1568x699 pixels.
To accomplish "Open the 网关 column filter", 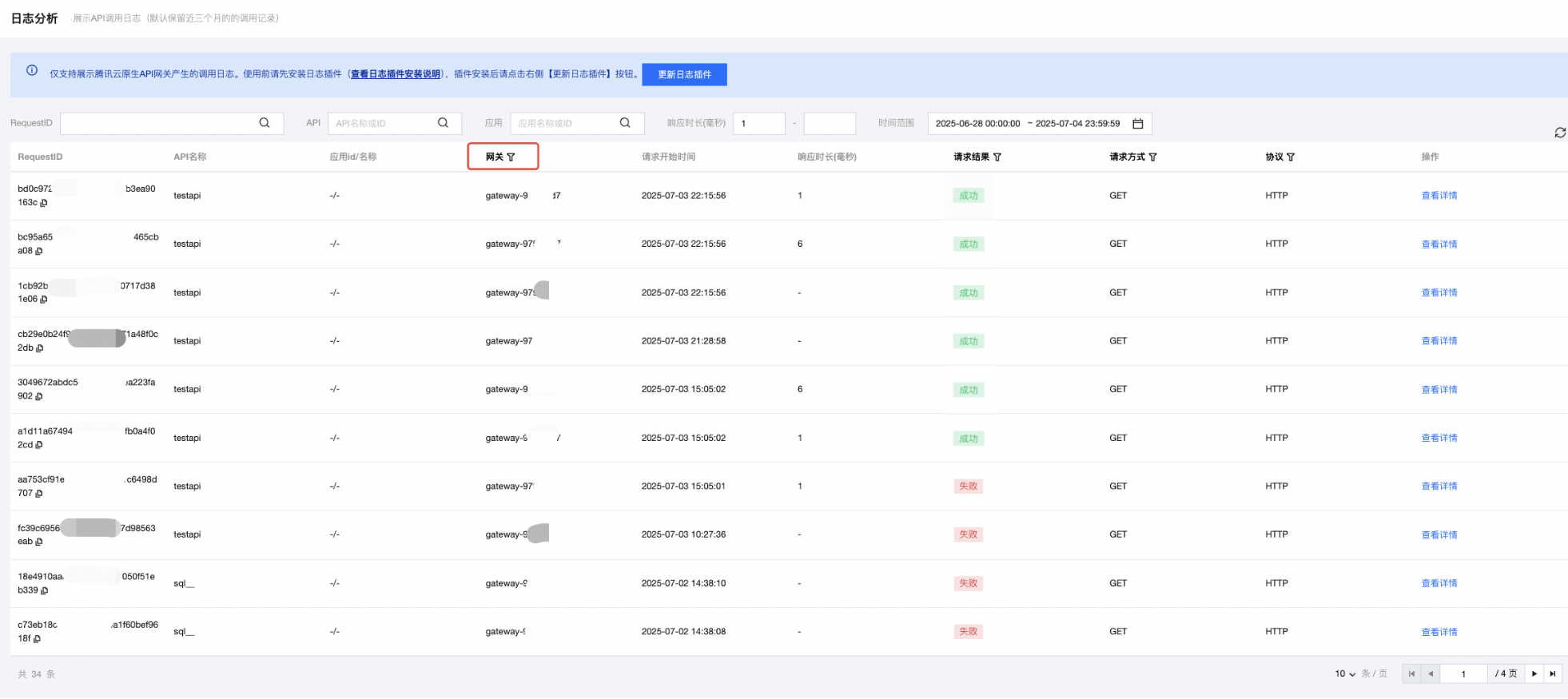I will tap(511, 157).
